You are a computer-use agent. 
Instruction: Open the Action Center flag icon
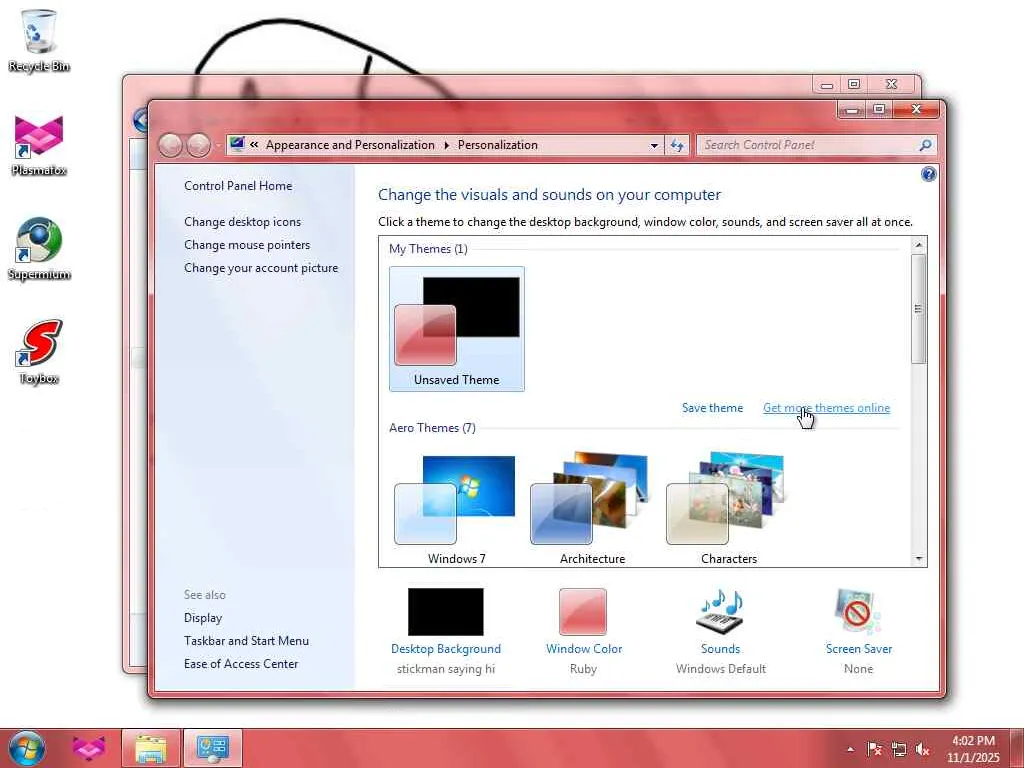click(874, 749)
